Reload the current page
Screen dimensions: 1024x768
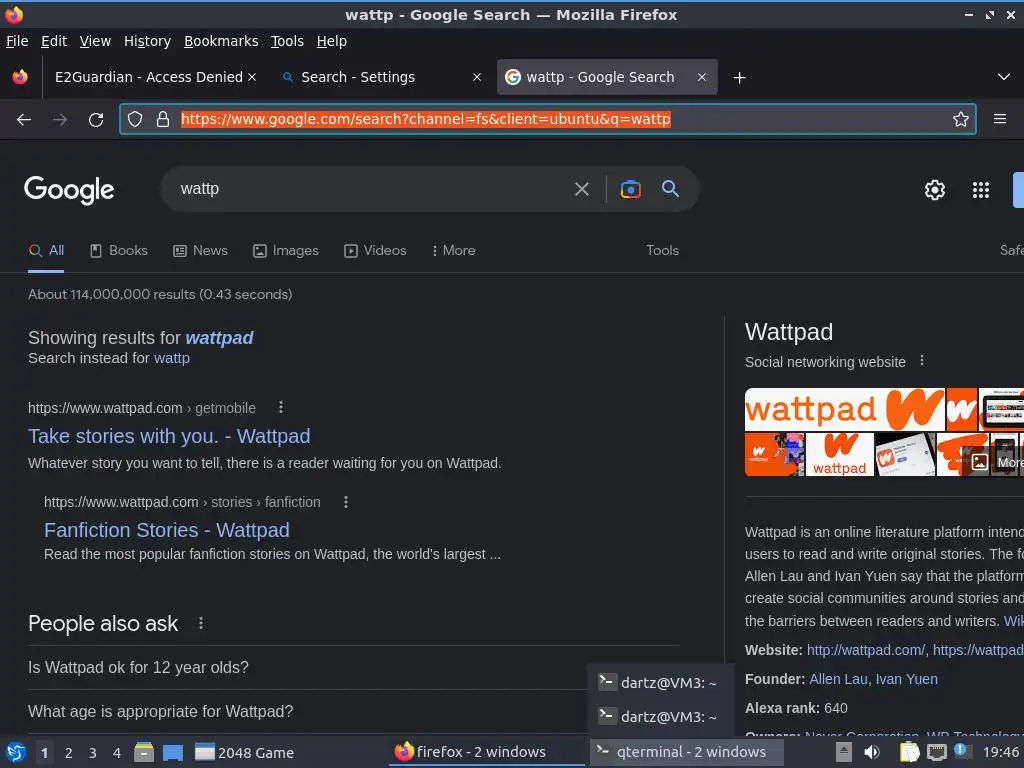tap(96, 120)
